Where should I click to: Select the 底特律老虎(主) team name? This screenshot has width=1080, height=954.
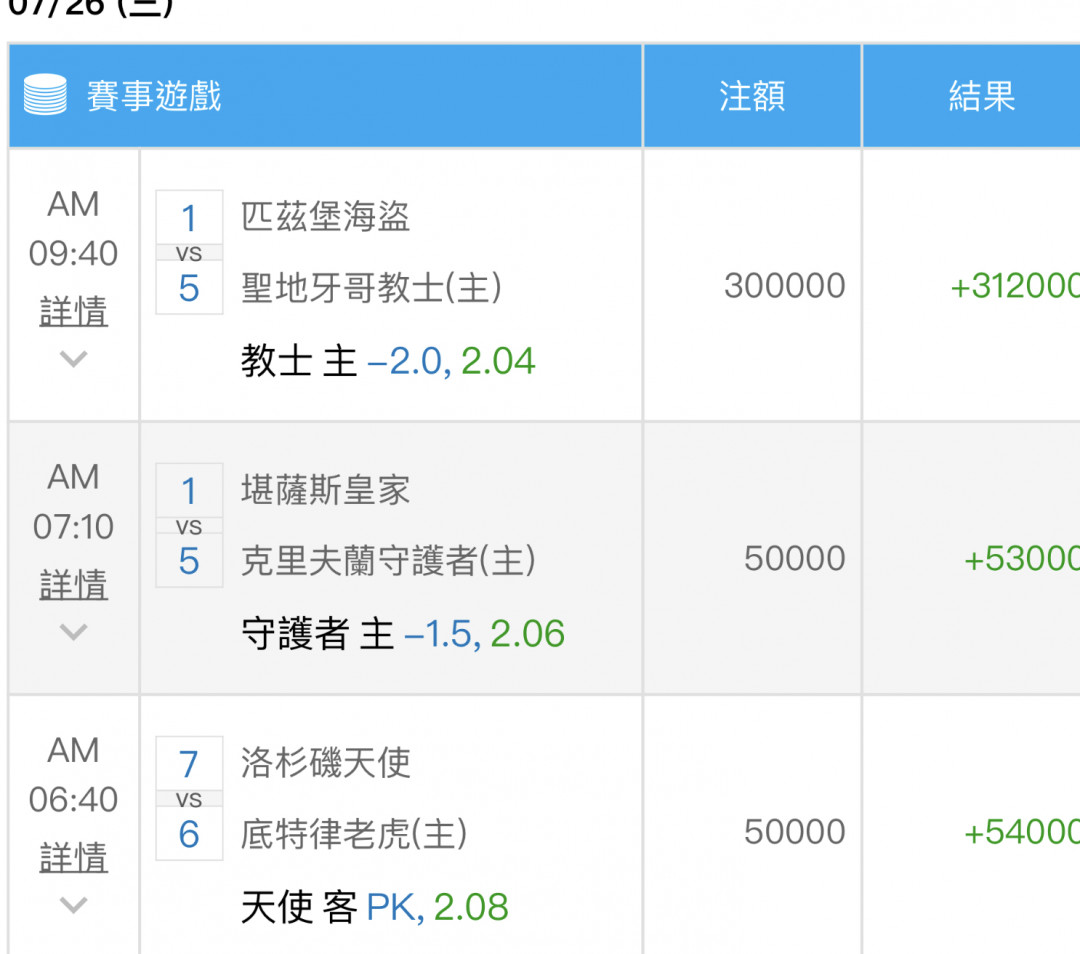tap(354, 834)
